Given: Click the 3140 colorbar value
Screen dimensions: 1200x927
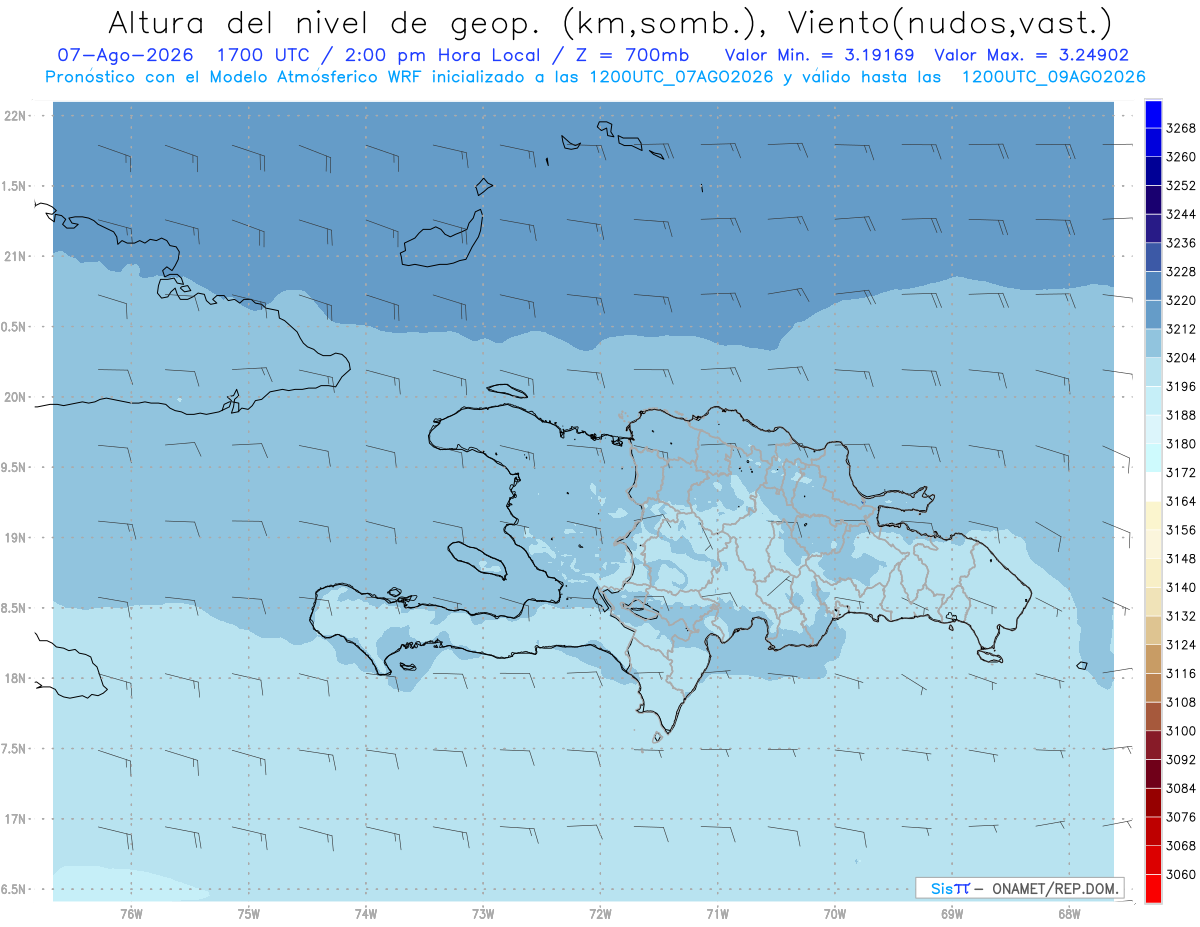Looking at the screenshot, I should (x=1181, y=587).
